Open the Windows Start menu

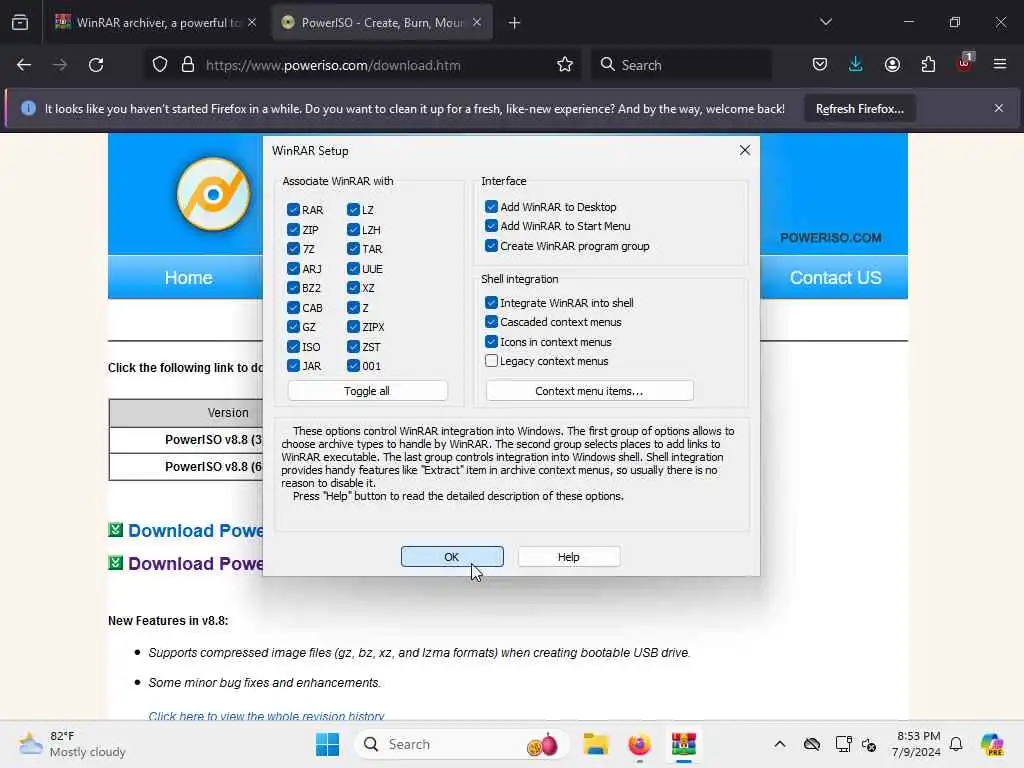[x=327, y=744]
